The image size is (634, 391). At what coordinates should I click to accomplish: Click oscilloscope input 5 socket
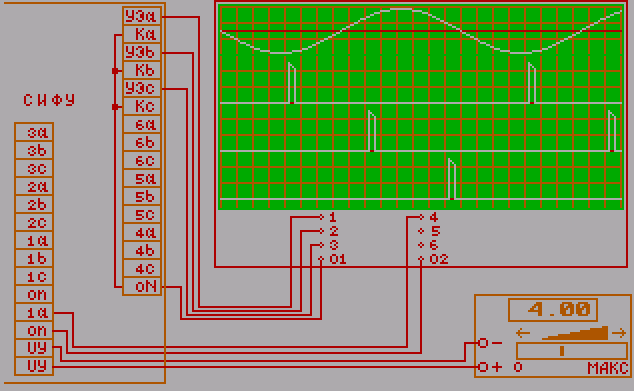coord(421,231)
